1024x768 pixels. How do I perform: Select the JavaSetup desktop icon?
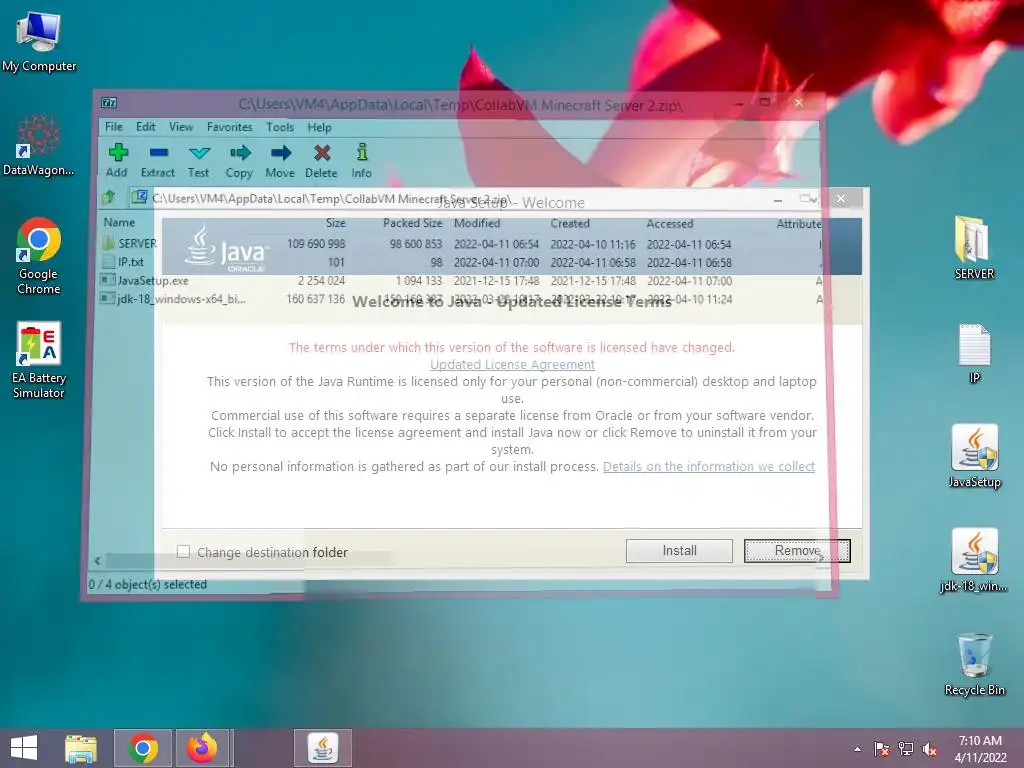pyautogui.click(x=974, y=456)
